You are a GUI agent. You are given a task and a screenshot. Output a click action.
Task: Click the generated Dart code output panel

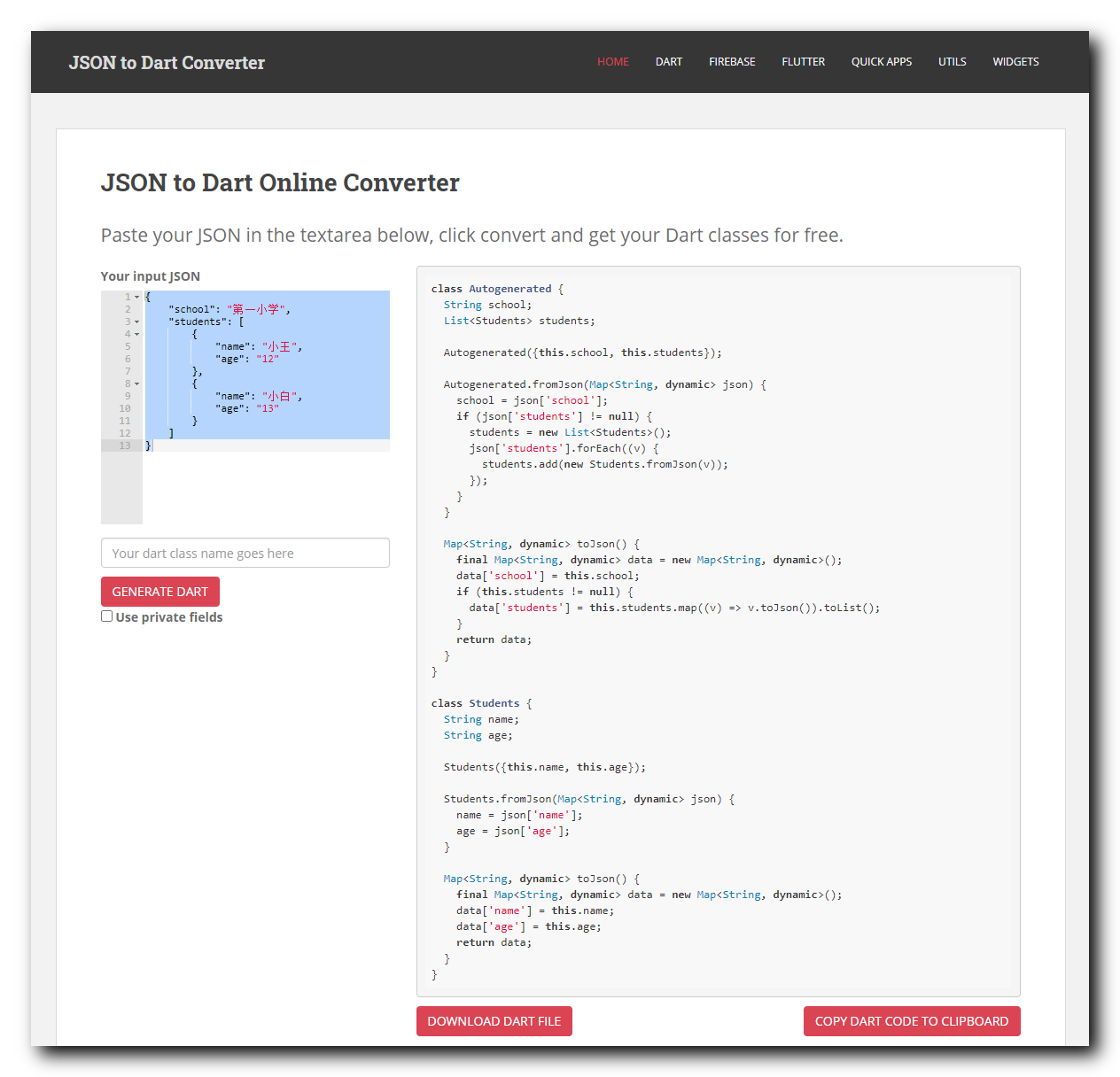718,620
